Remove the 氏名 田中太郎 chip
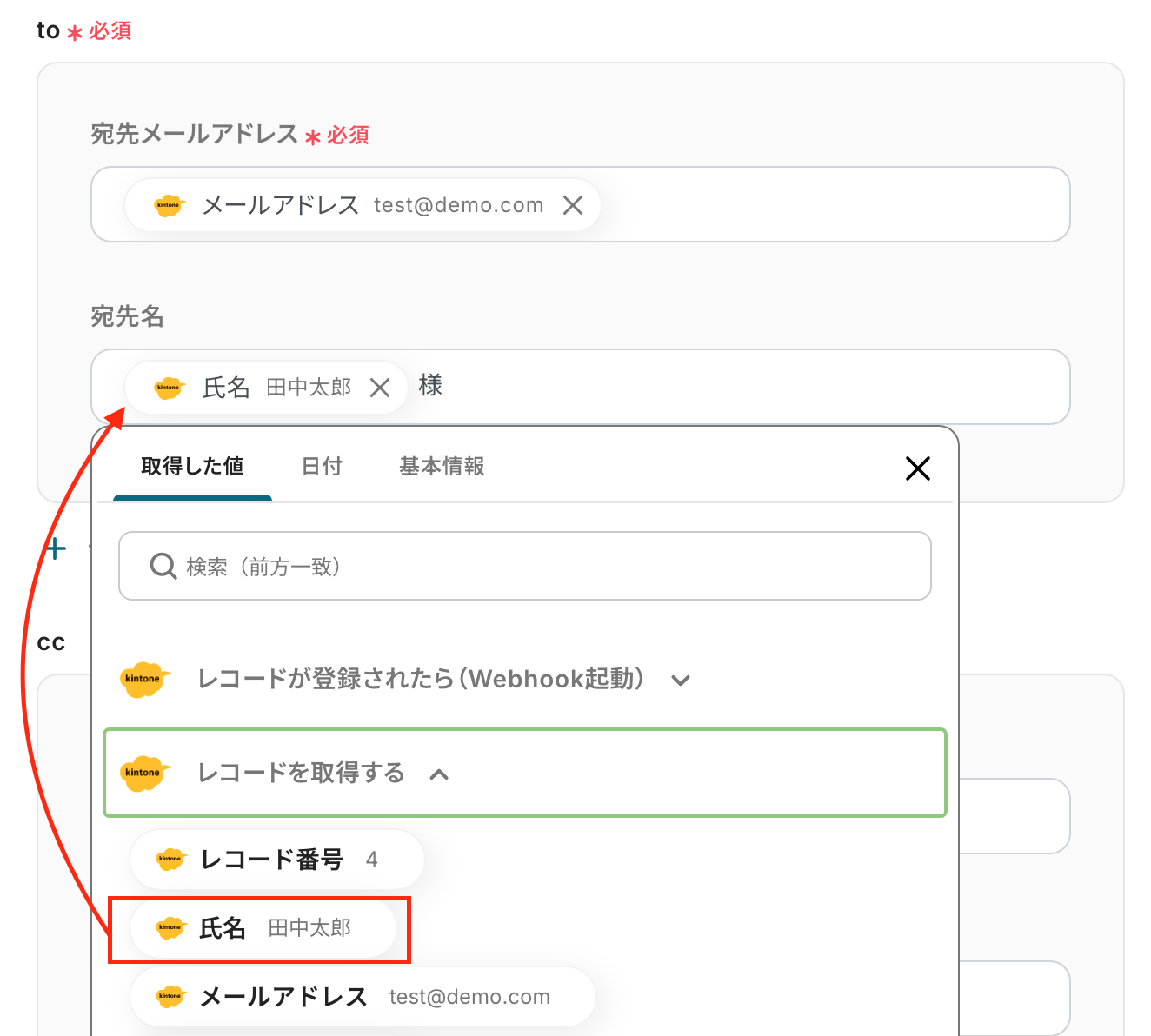The height and width of the screenshot is (1036, 1151). tap(380, 388)
